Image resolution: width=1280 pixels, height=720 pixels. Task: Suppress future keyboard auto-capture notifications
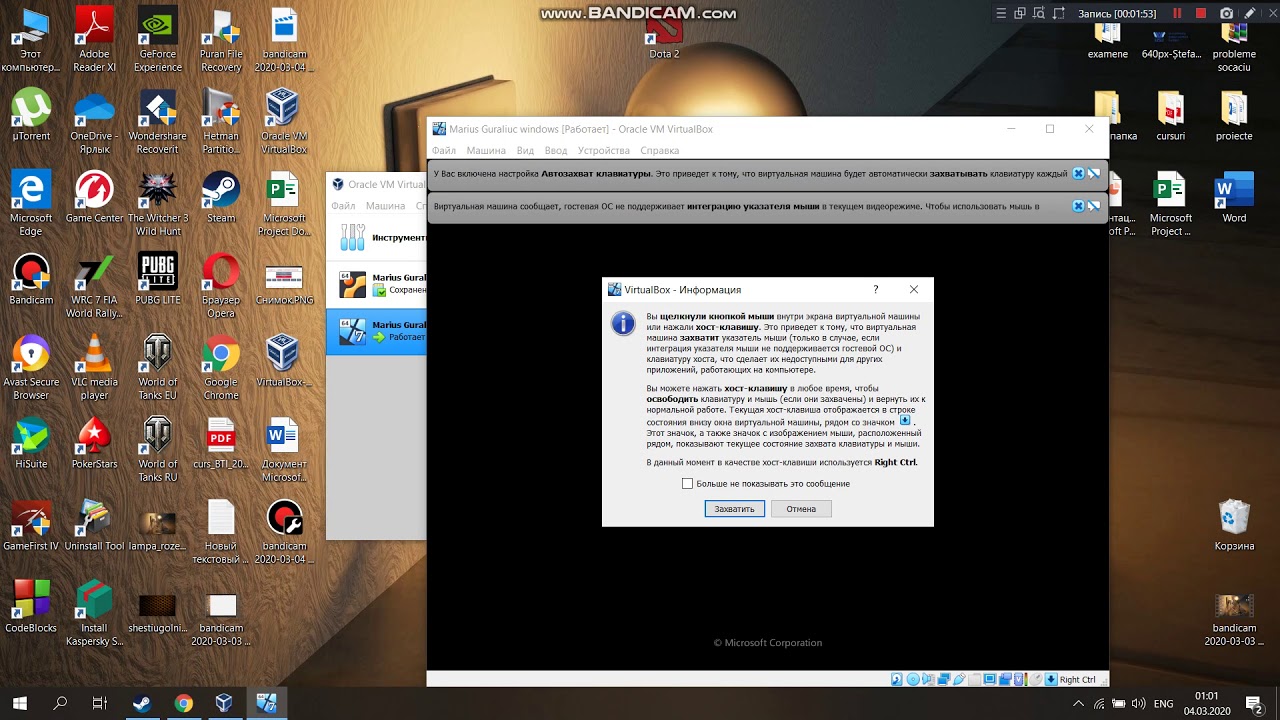pyautogui.click(x=1094, y=174)
